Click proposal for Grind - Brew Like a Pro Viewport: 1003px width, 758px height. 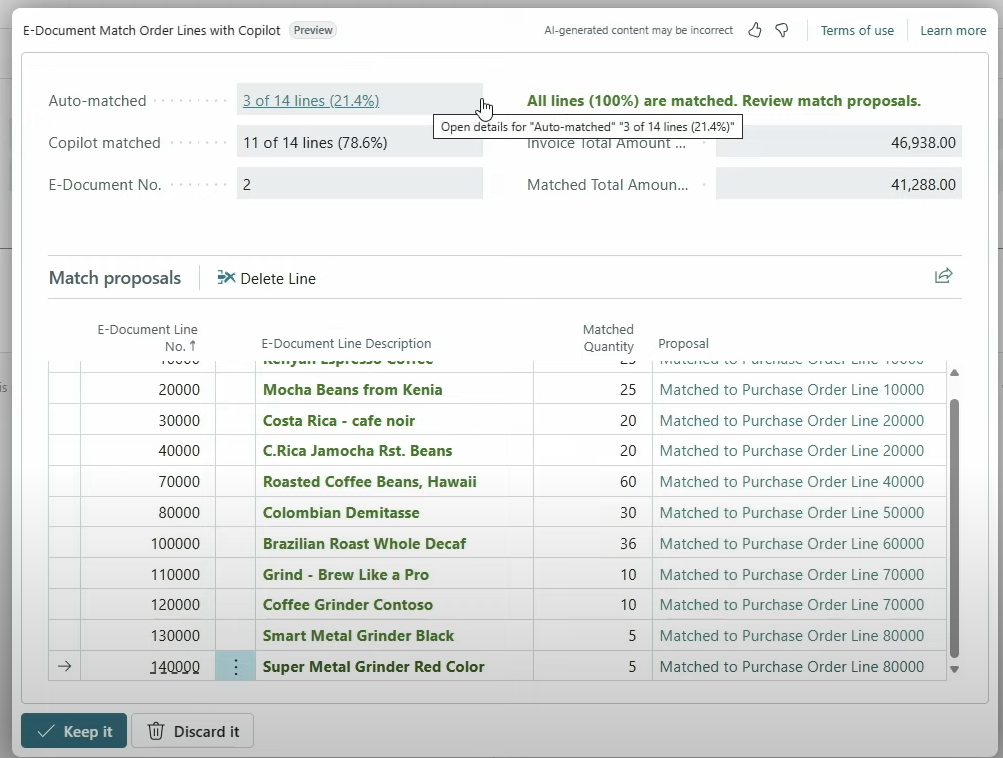(x=791, y=574)
